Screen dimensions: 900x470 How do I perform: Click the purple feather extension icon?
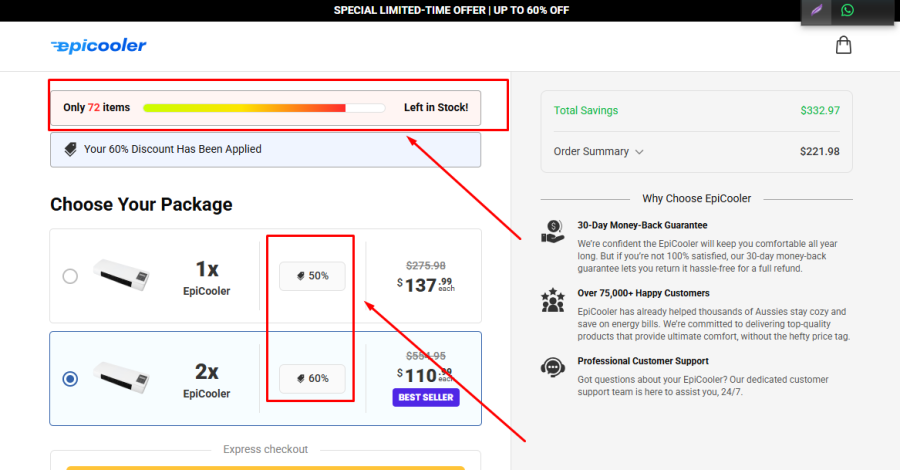click(x=817, y=10)
